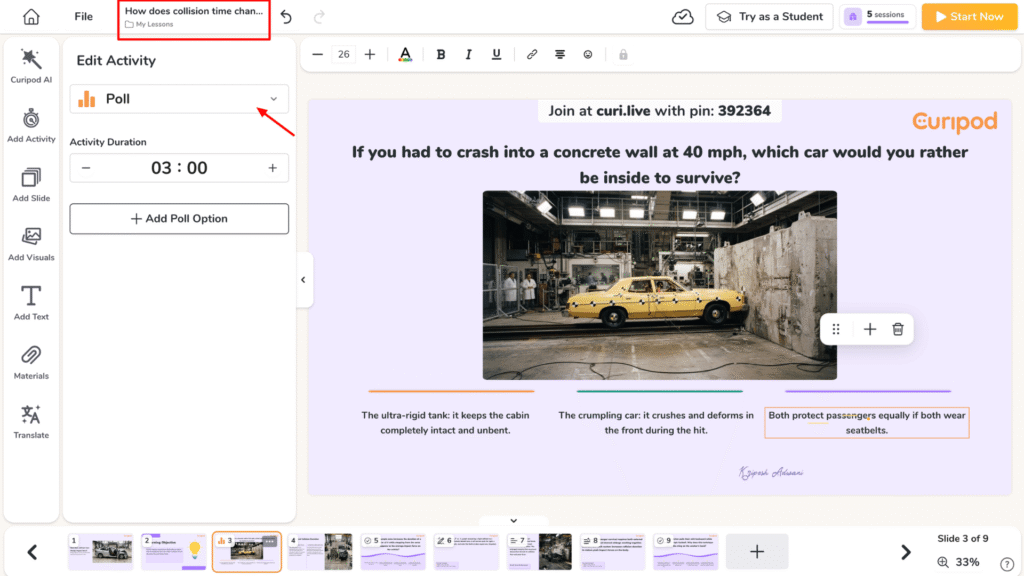Open slide 8 thumbnail

tap(613, 552)
